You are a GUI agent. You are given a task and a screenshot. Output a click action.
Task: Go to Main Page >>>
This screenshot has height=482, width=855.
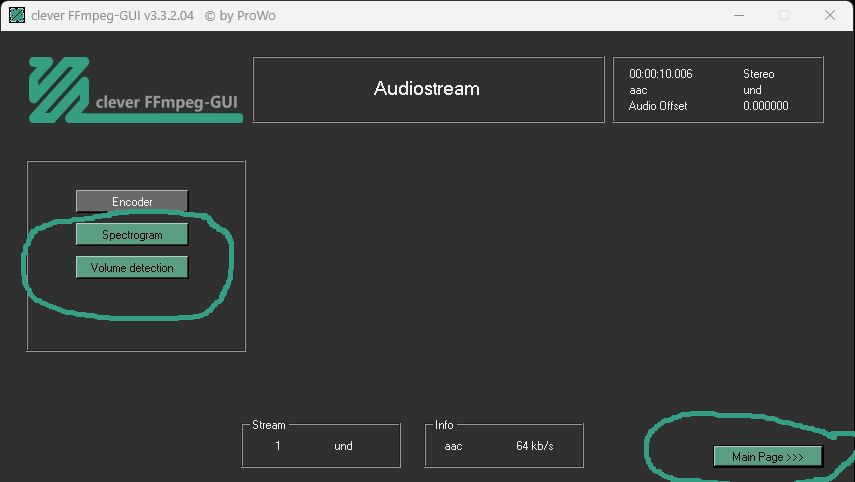(x=768, y=457)
